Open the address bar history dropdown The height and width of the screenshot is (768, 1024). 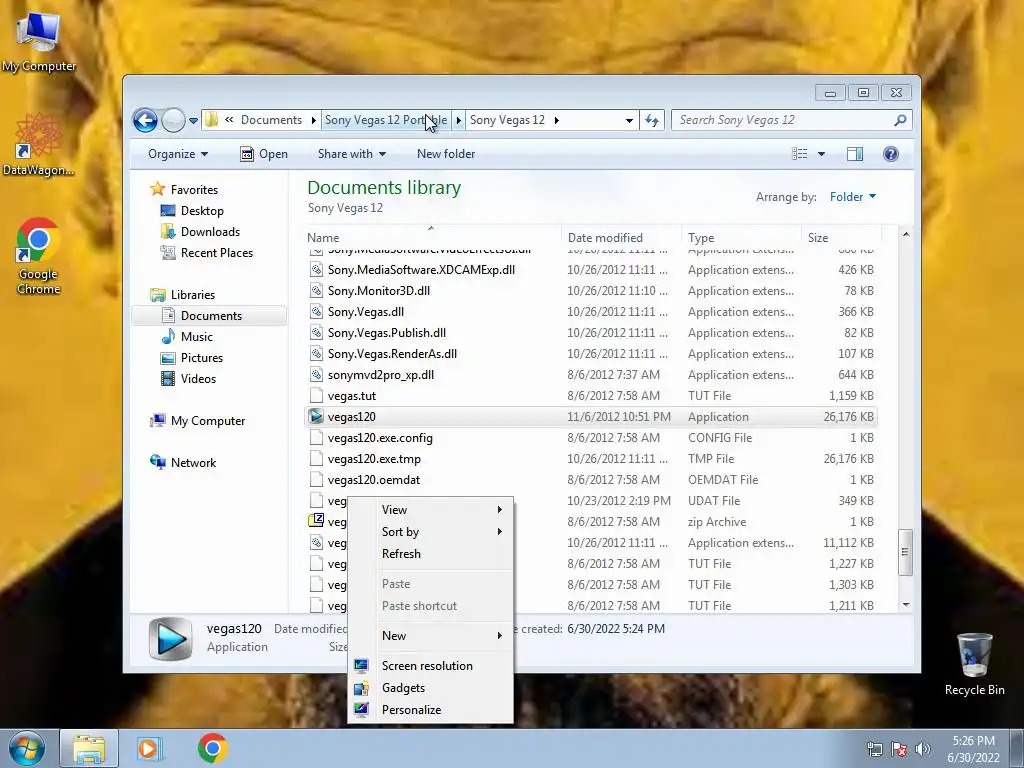(x=629, y=120)
